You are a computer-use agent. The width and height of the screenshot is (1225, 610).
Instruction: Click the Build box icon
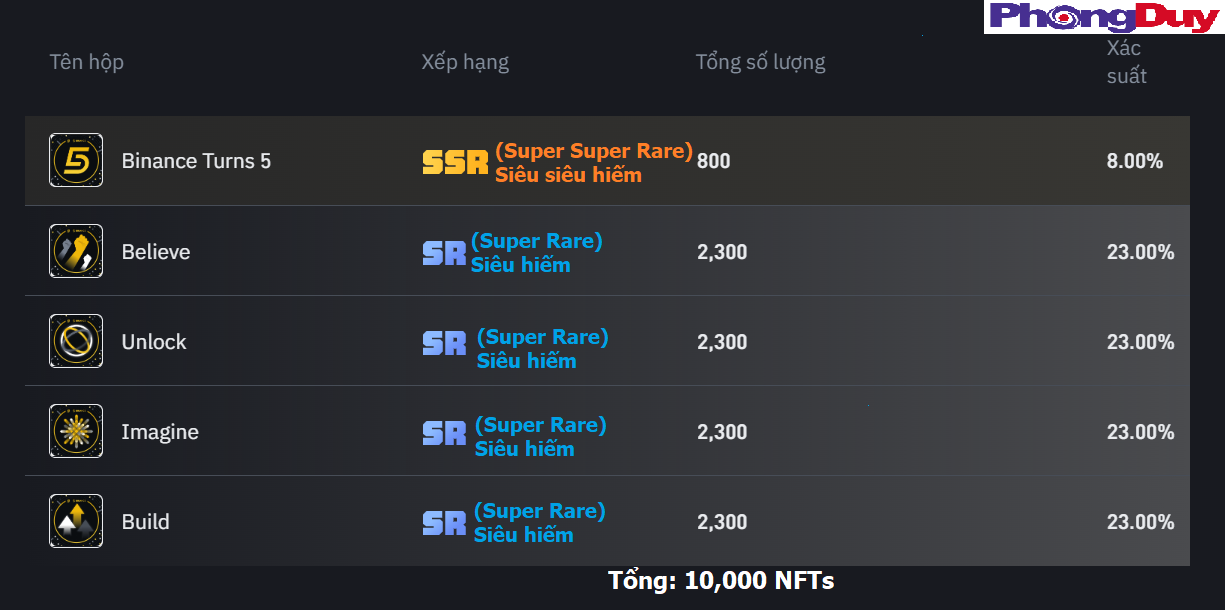[76, 521]
